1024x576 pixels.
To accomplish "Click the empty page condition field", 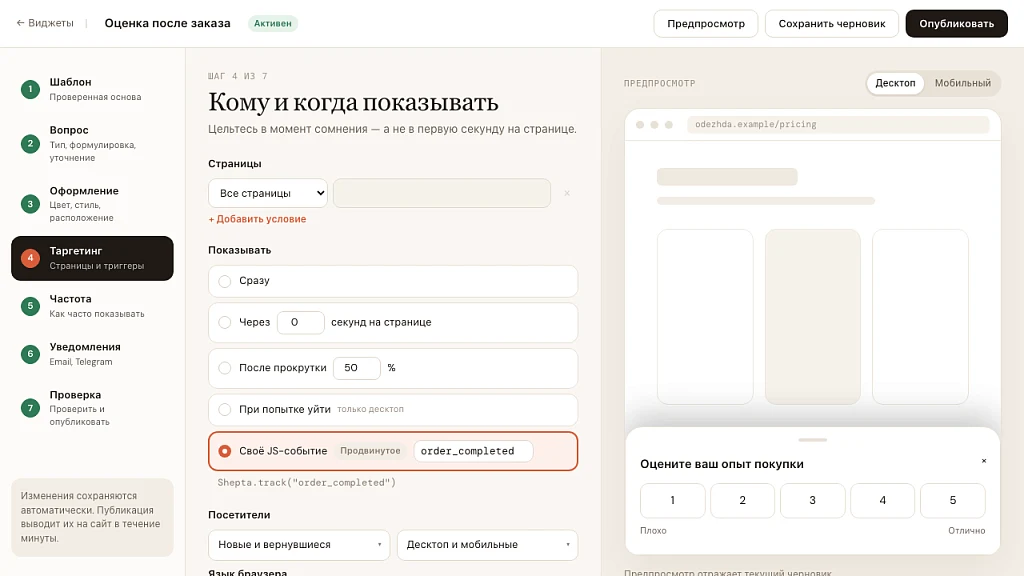I will point(441,193).
